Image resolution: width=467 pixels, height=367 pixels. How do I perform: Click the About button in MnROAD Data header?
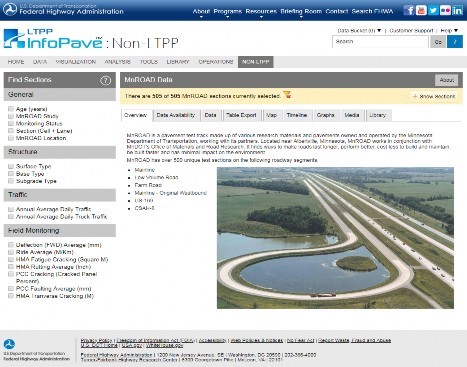click(446, 80)
